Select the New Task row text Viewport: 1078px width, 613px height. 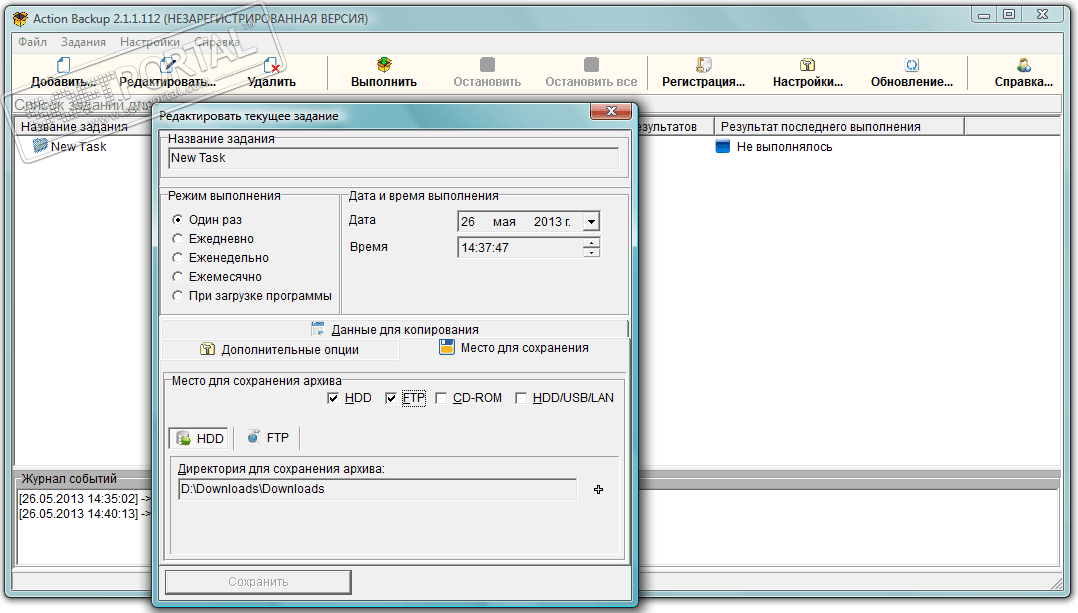coord(78,146)
